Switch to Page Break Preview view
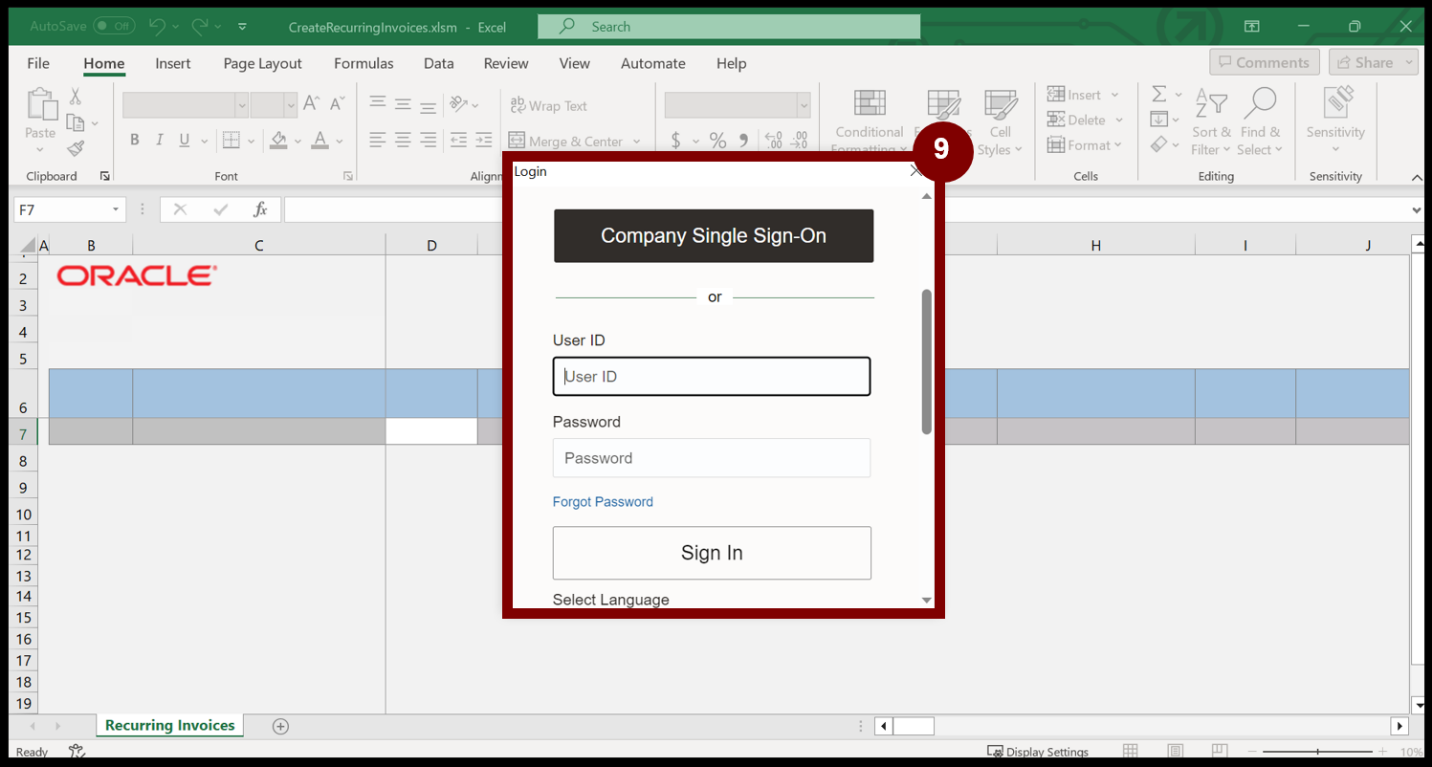The width and height of the screenshot is (1432, 767). (x=1219, y=751)
